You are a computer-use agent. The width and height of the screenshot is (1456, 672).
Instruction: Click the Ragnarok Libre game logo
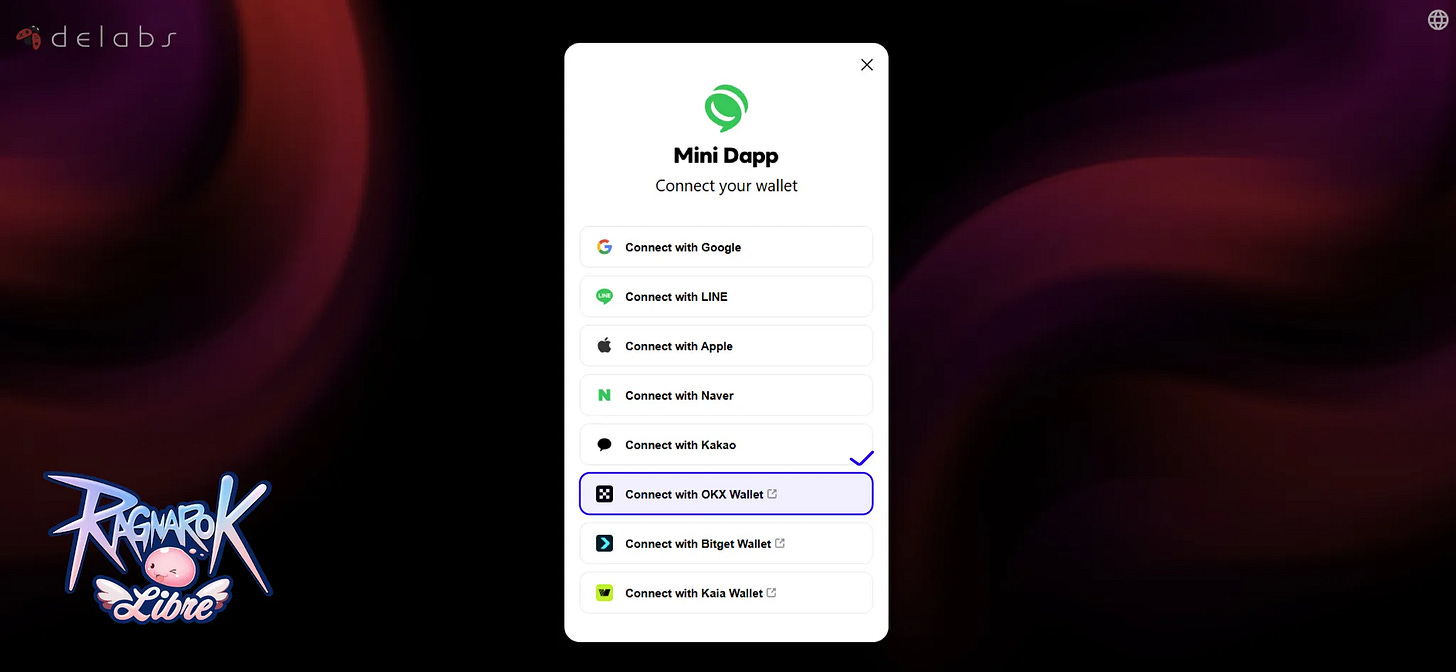point(157,547)
